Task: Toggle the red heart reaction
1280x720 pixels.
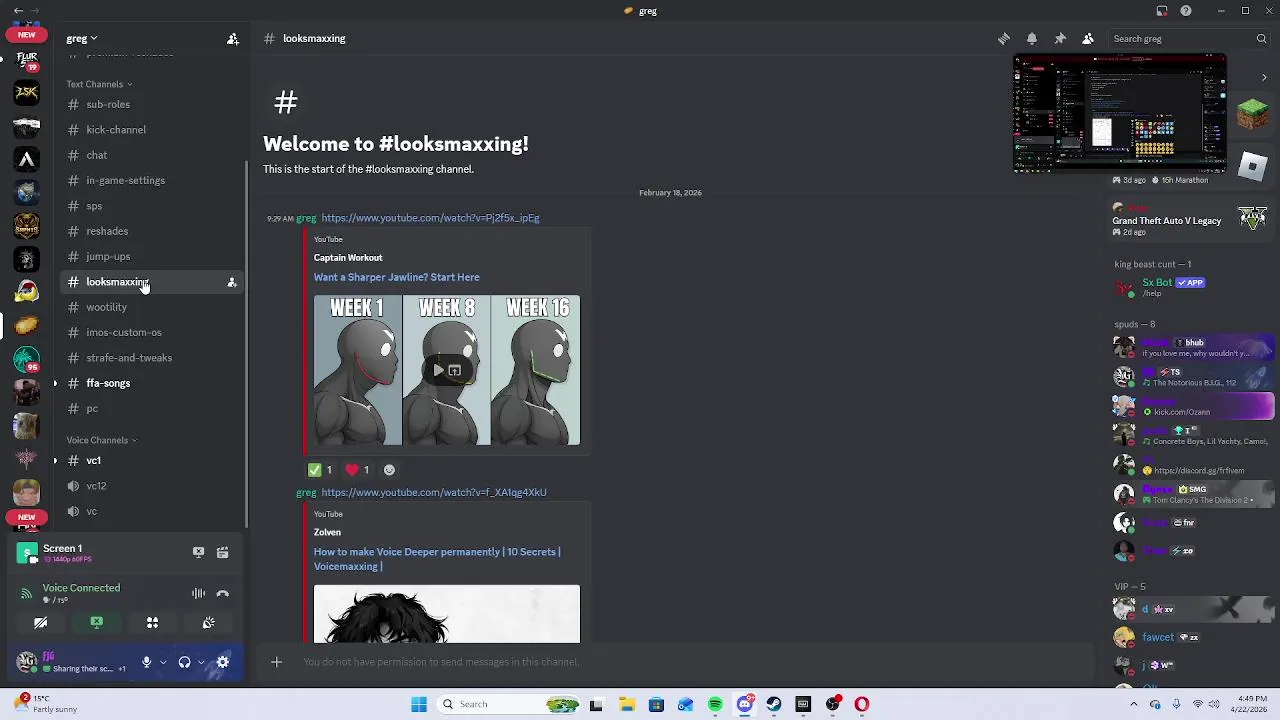Action: 358,470
